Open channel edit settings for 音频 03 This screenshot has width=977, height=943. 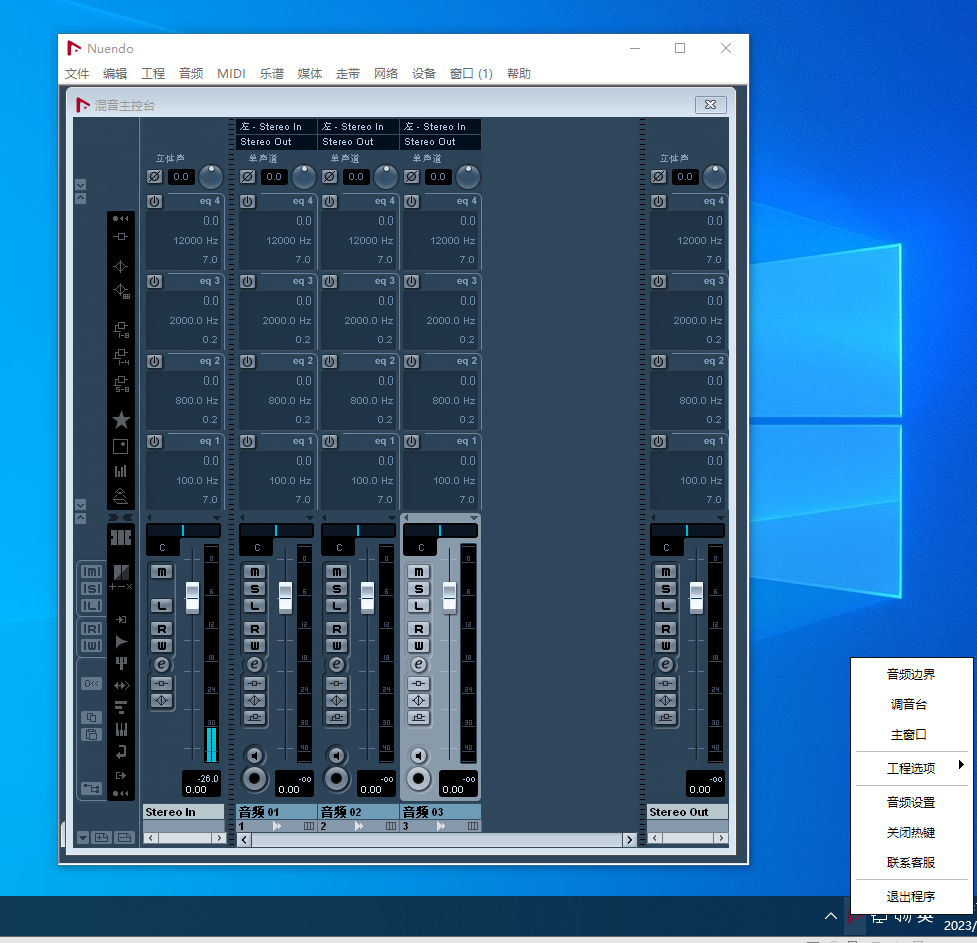[418, 664]
